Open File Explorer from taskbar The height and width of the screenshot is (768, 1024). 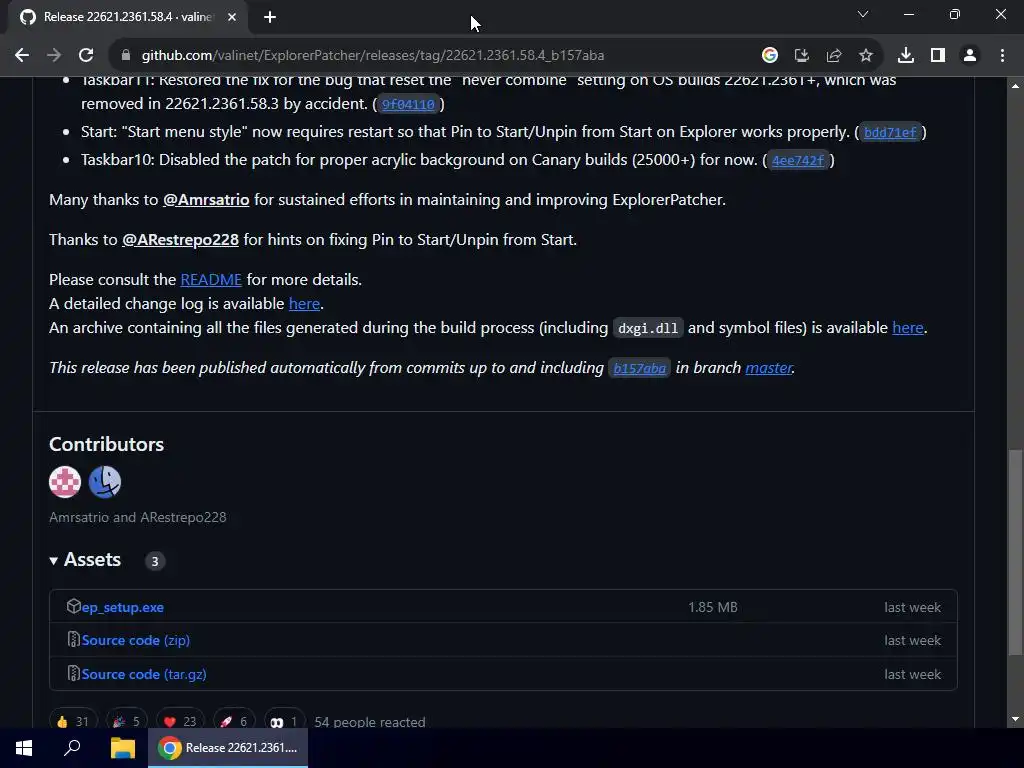click(122, 748)
